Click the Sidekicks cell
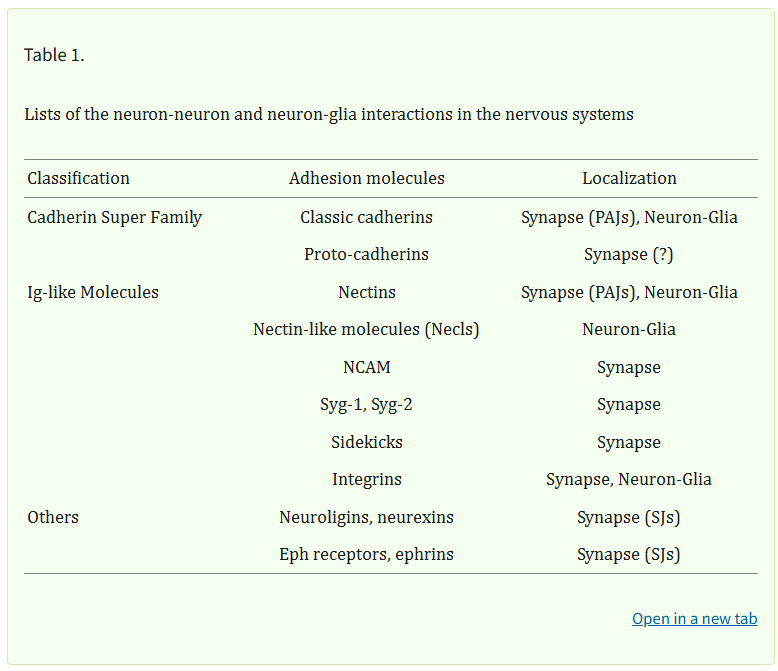Viewport: 778px width, 671px height. (366, 442)
